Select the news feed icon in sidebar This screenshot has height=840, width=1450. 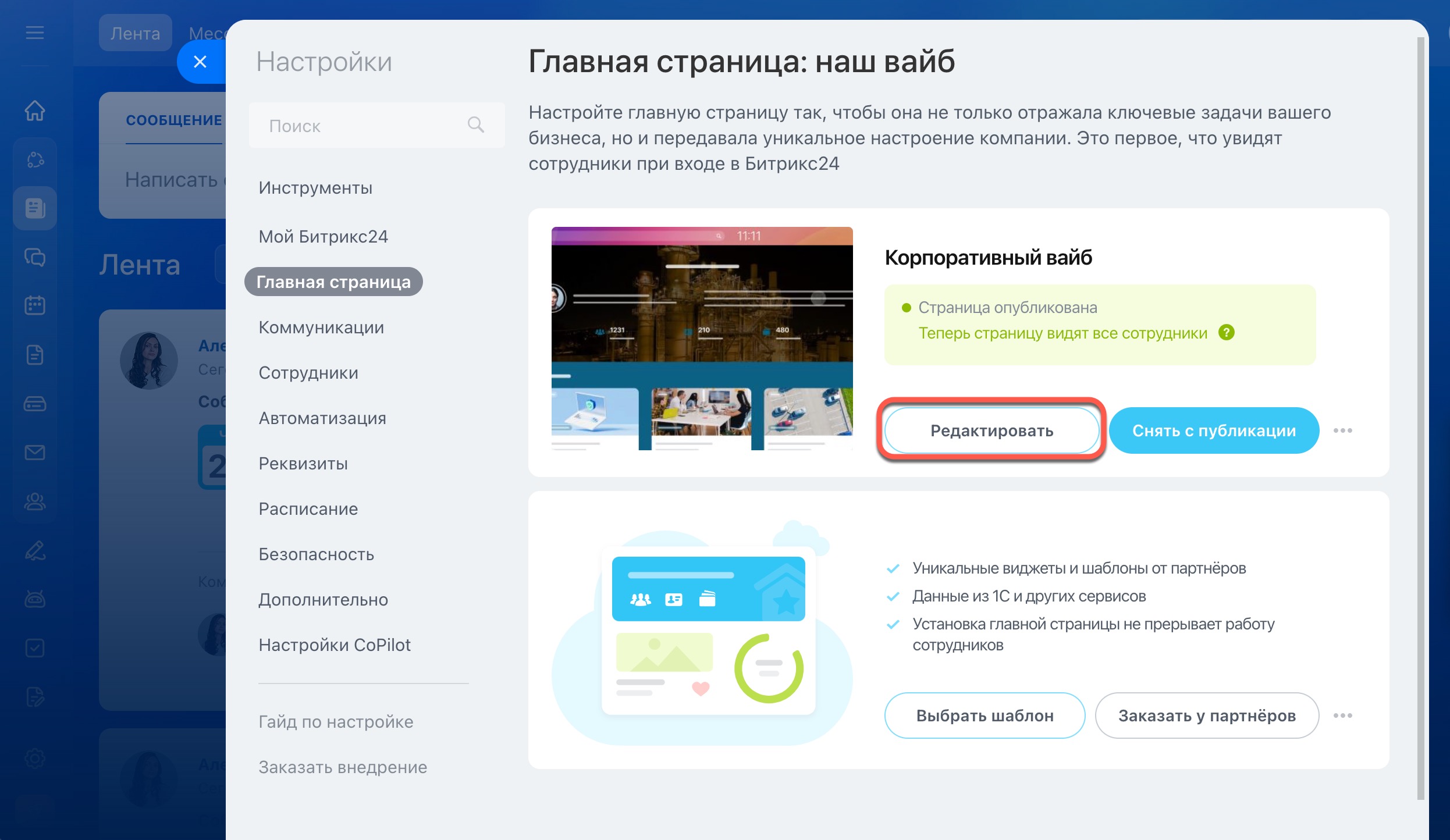35,208
